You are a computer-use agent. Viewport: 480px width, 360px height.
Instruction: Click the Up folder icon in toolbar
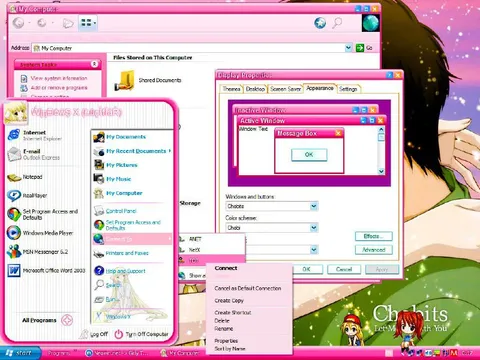click(x=68, y=23)
